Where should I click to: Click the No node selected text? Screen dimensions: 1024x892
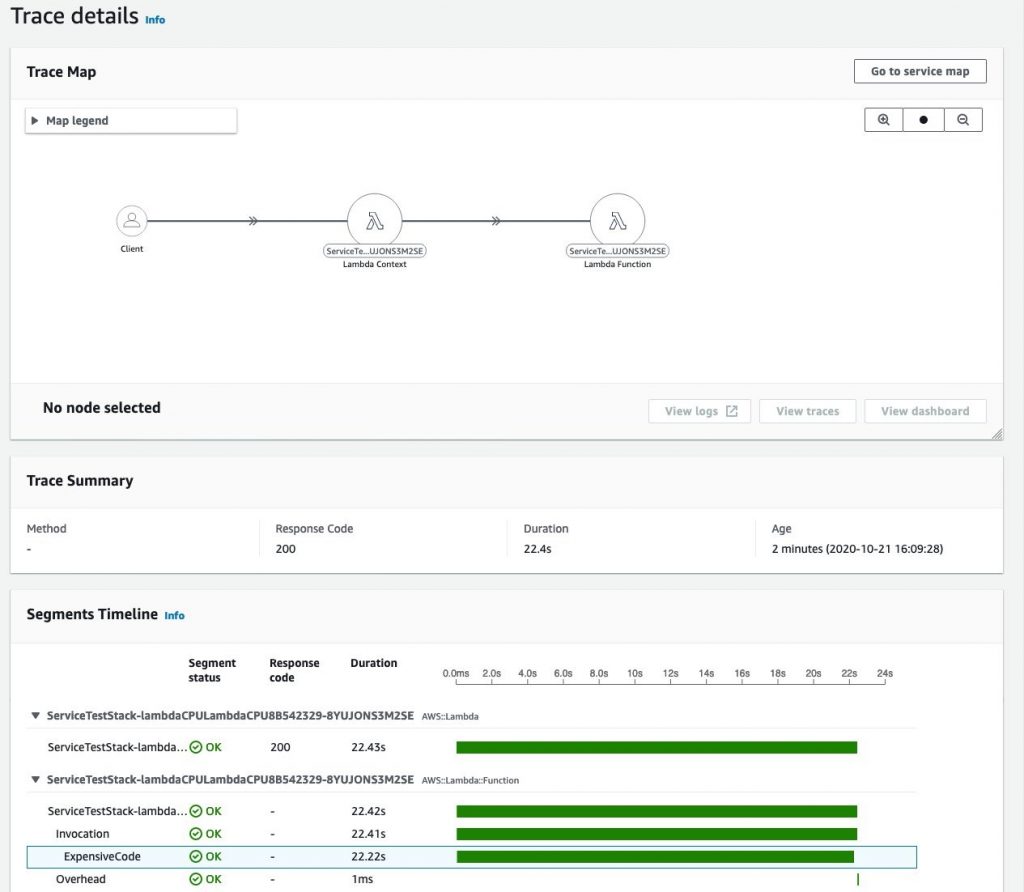(101, 407)
